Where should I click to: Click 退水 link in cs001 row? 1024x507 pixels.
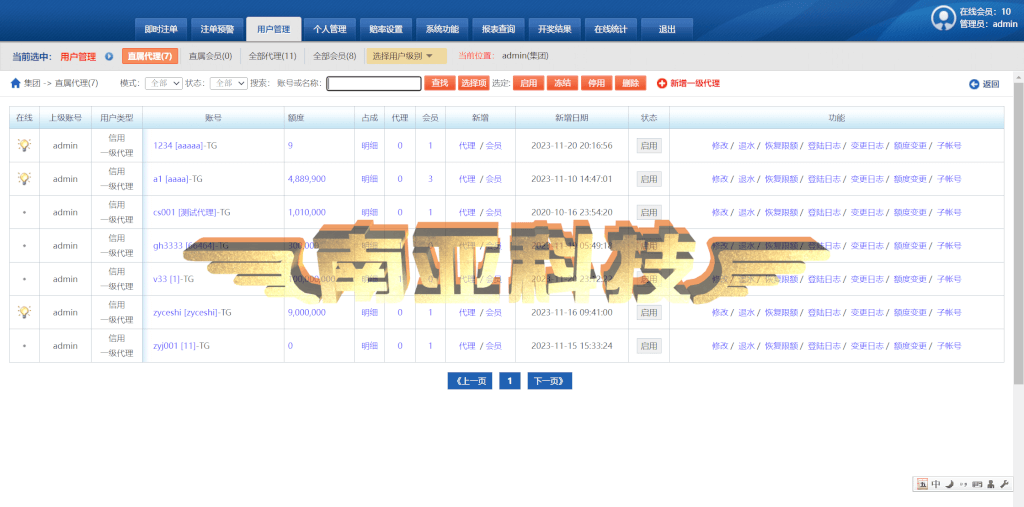click(746, 212)
